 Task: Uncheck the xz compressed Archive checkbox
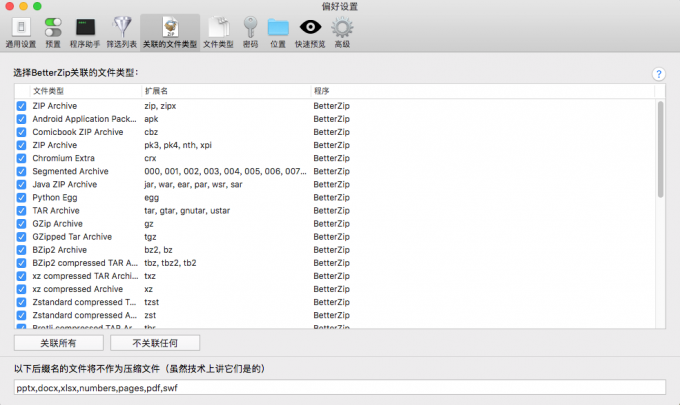[x=21, y=289]
